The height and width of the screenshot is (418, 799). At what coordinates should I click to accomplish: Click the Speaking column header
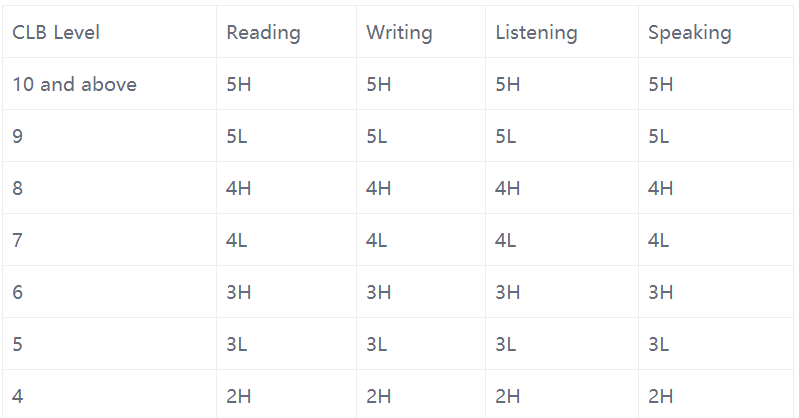point(689,33)
